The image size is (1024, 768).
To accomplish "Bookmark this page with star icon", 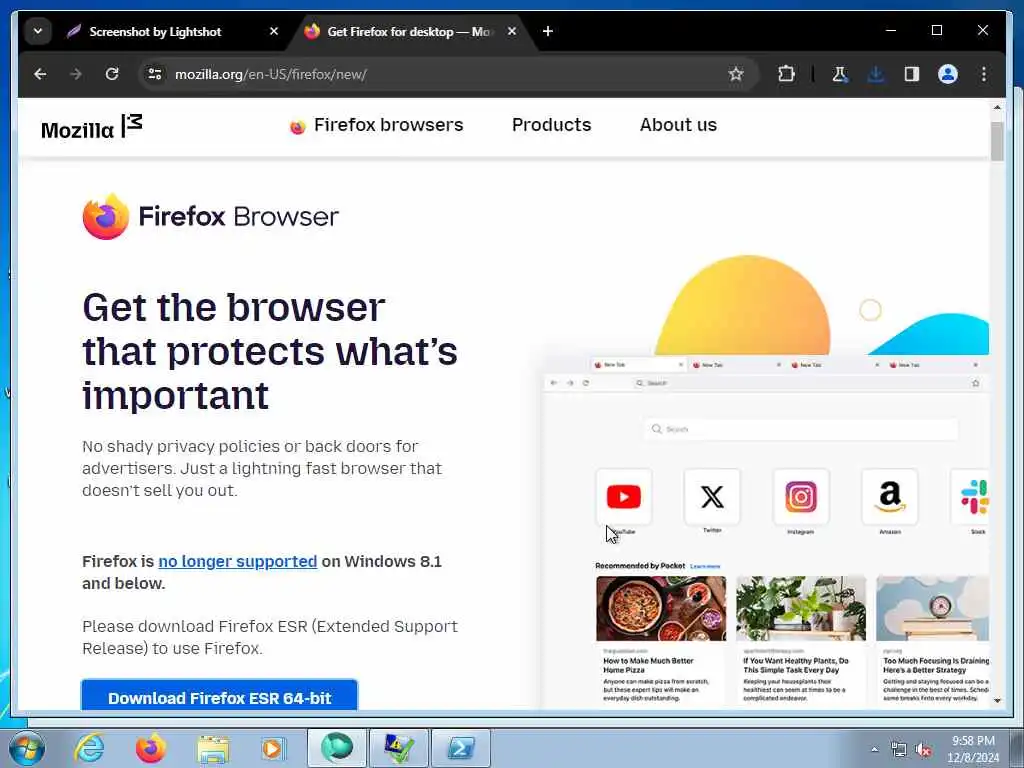I will pyautogui.click(x=736, y=74).
